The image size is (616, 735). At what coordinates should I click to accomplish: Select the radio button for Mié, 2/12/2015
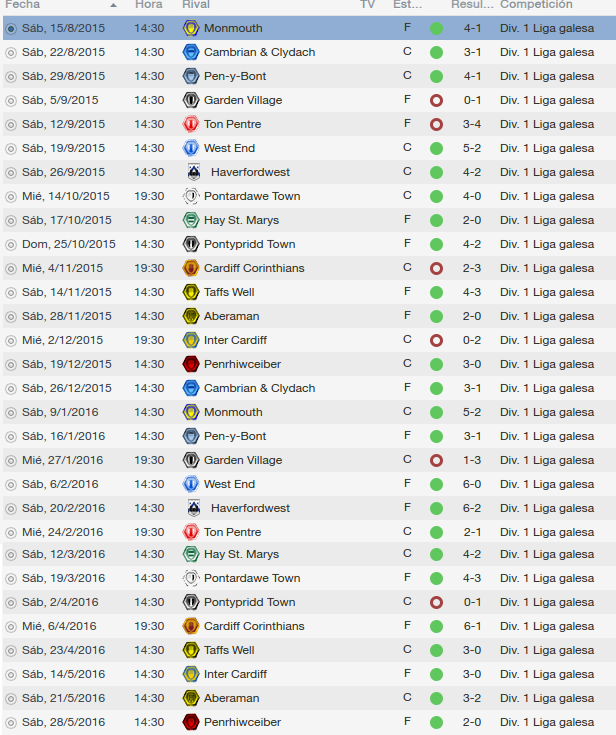click(11, 341)
